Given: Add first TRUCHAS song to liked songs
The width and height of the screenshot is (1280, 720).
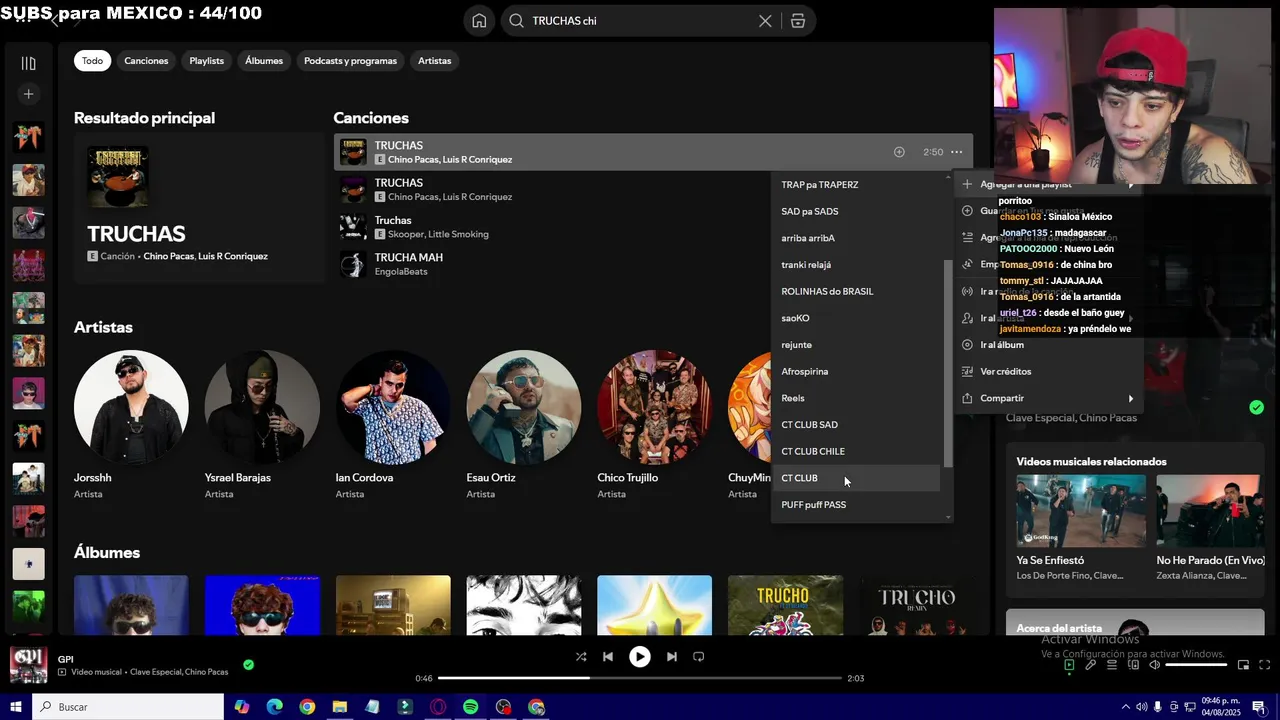Looking at the screenshot, I should coord(899,152).
